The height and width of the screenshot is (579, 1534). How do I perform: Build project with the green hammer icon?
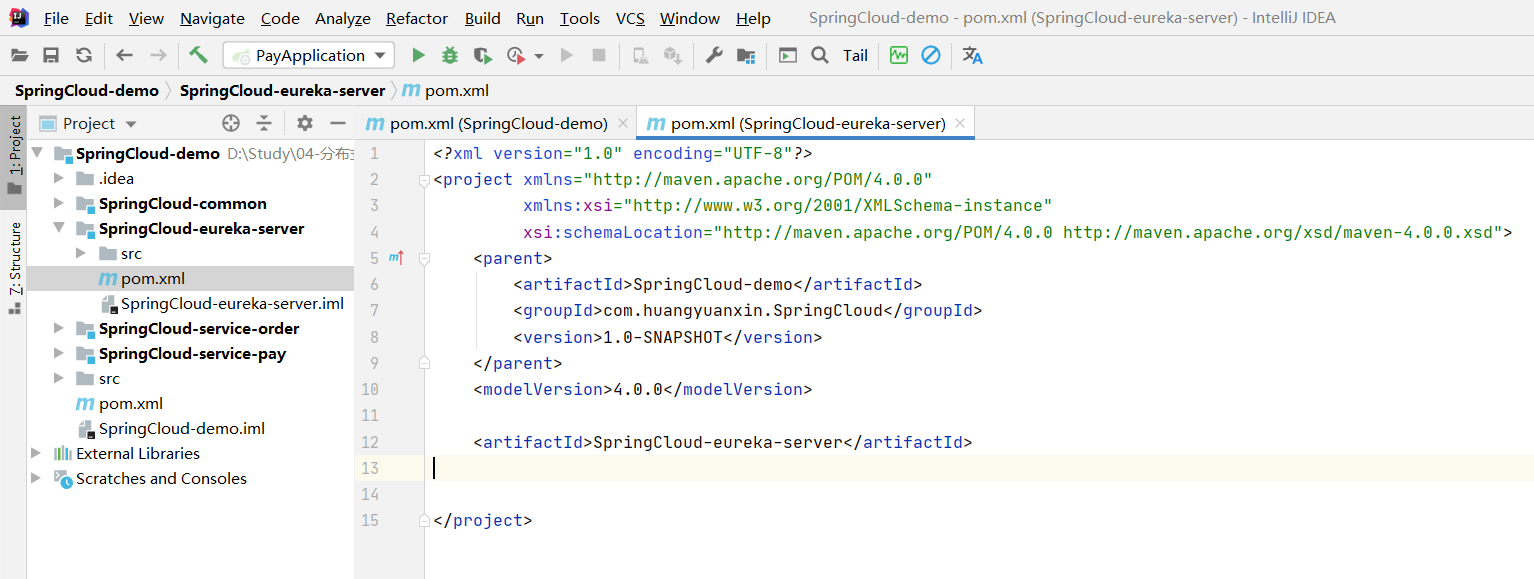199,55
